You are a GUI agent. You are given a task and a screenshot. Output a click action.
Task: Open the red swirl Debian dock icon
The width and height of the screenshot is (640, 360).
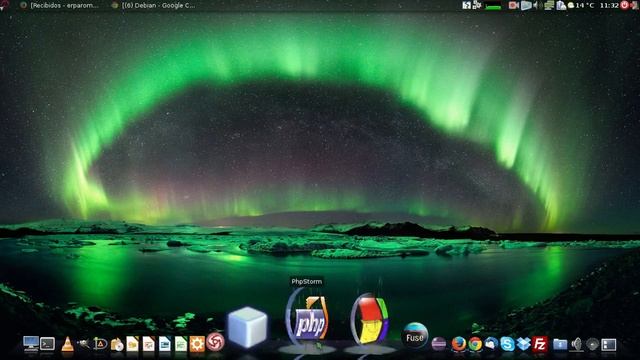(215, 342)
